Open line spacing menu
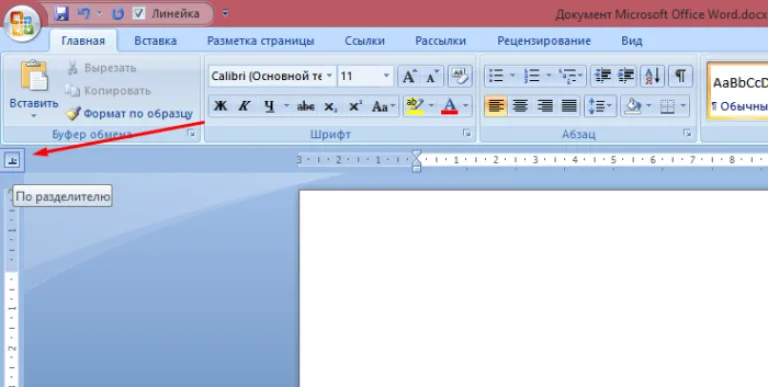 pos(600,106)
